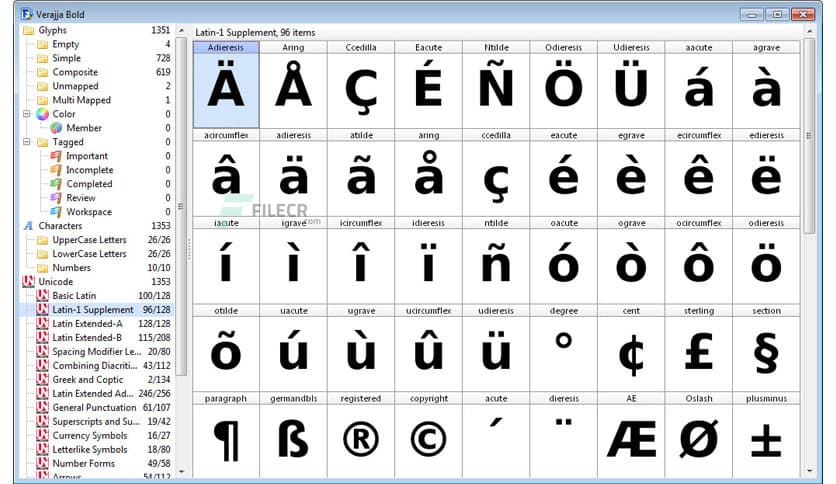Screen dimensions: 836x484
Task: Open the Spacing Modifier Letters category
Action: coord(98,352)
